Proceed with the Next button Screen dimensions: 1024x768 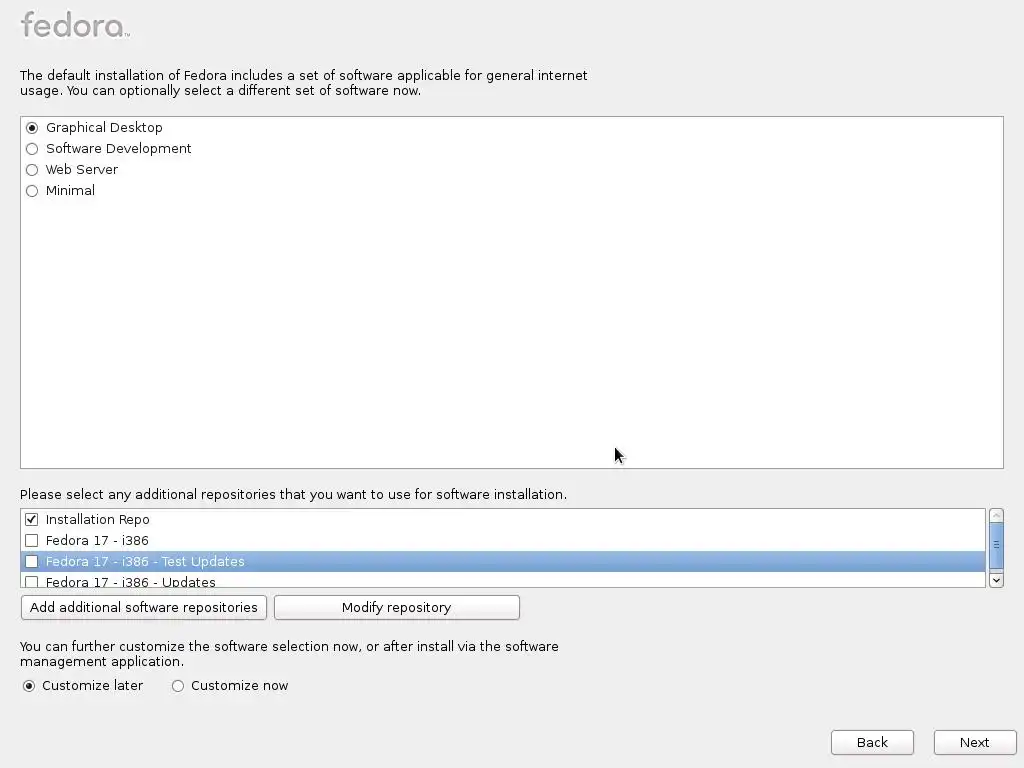click(x=974, y=743)
